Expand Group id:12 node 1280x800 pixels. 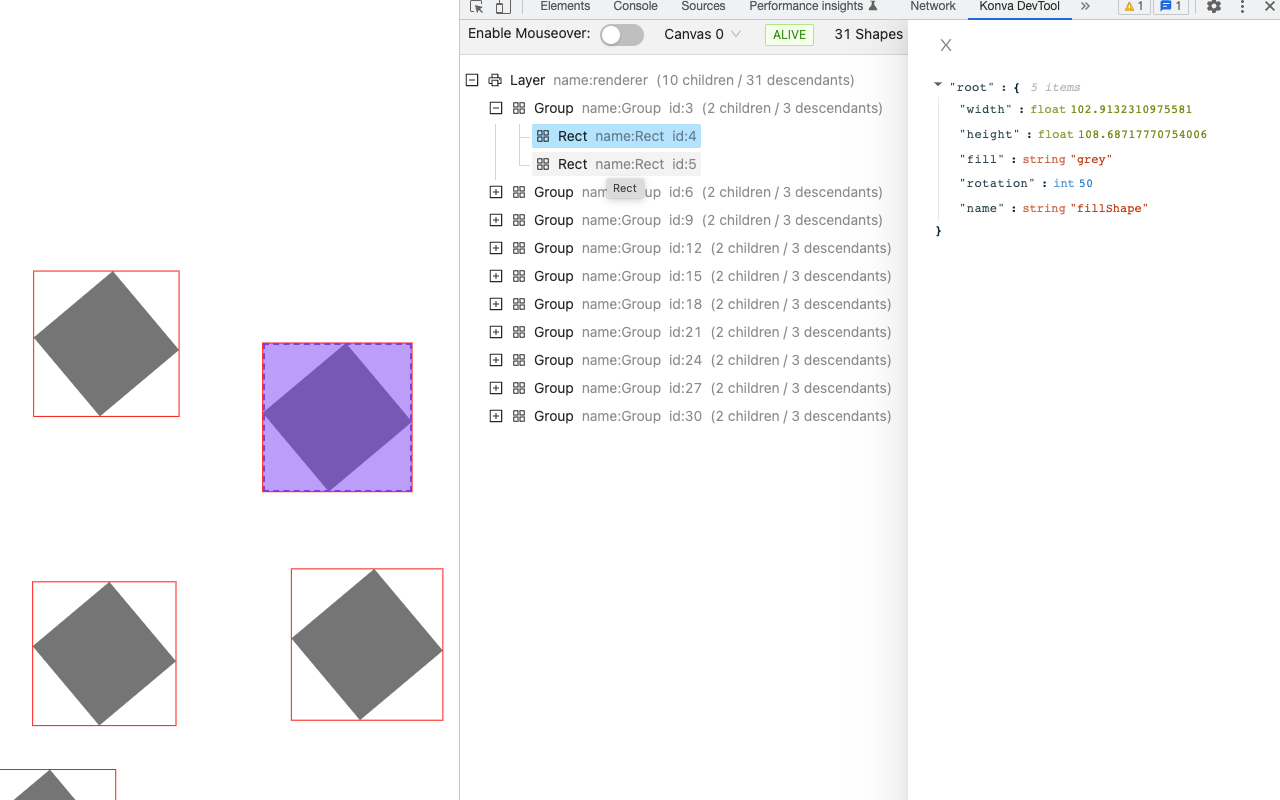496,248
